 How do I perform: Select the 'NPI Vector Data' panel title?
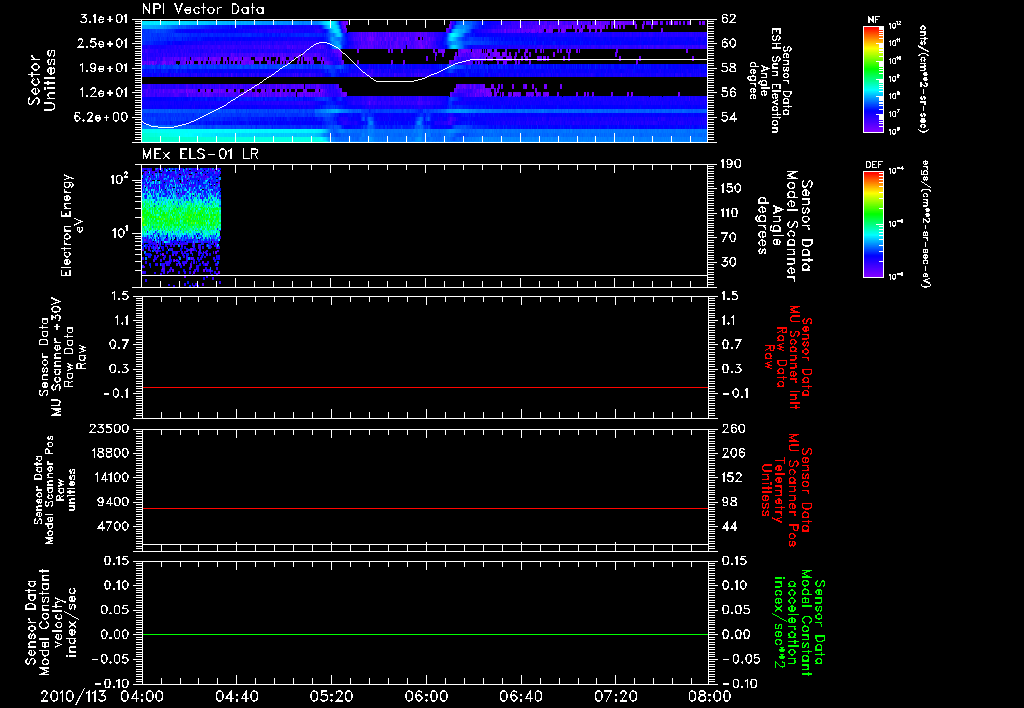tap(203, 9)
